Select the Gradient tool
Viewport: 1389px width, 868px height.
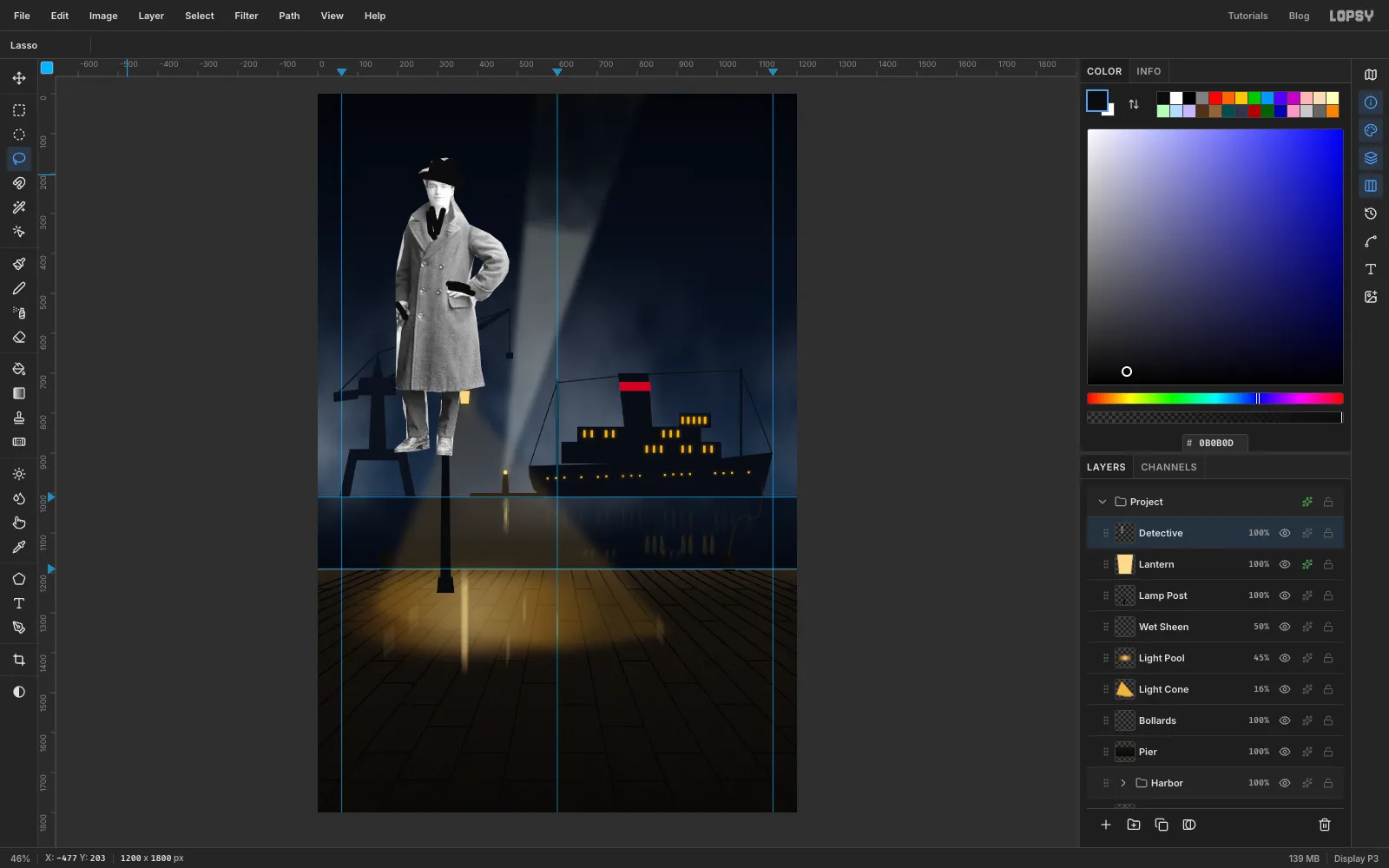click(19, 393)
